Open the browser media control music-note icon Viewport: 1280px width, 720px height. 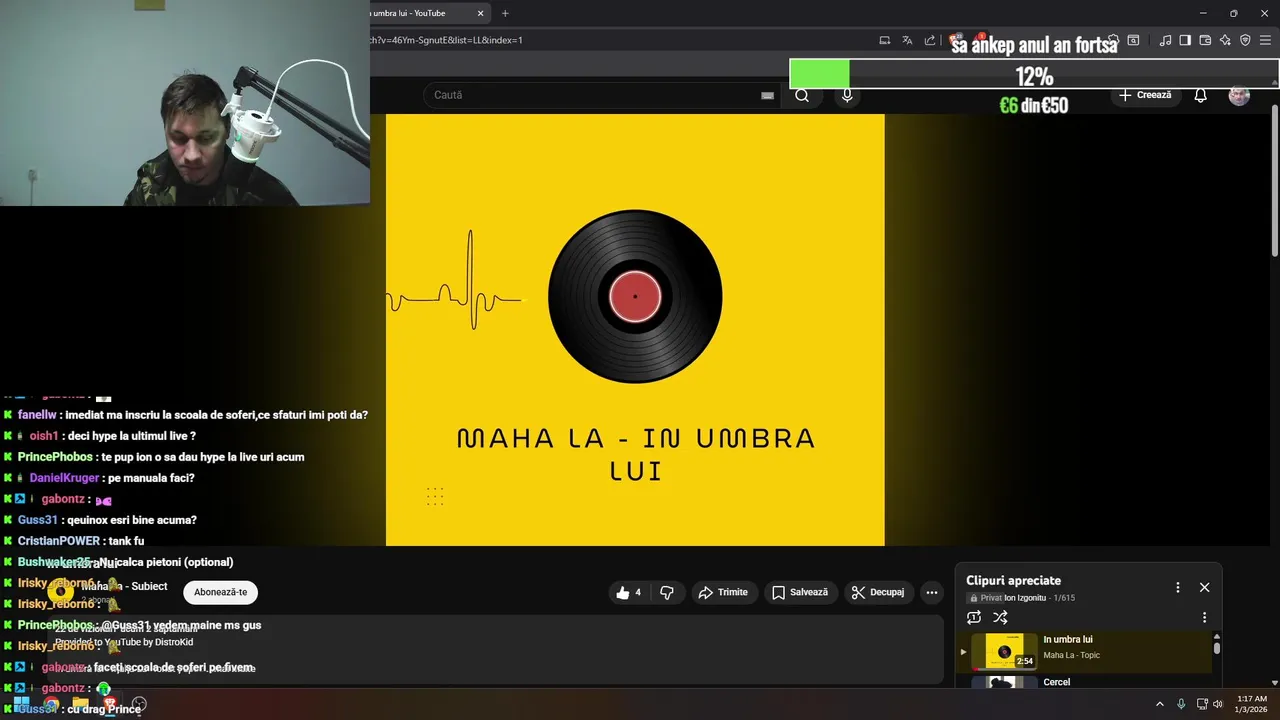point(1165,40)
